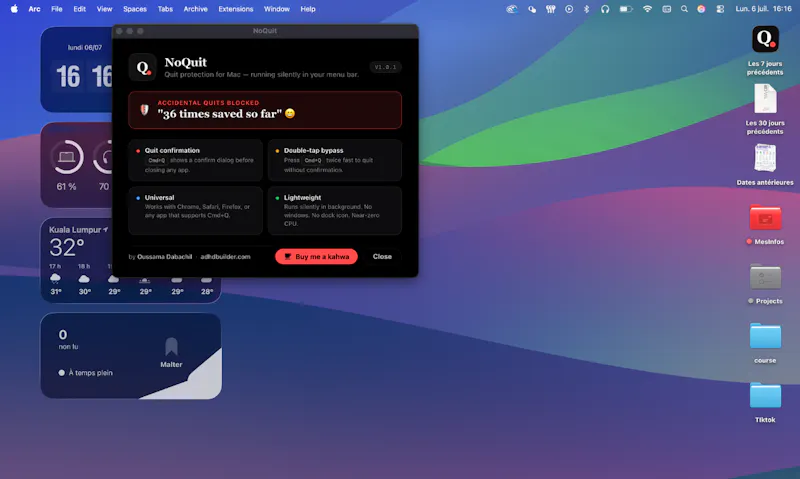Click the Cmd+Q key badge in Double-tap bypass
This screenshot has height=479, width=800.
(313, 160)
